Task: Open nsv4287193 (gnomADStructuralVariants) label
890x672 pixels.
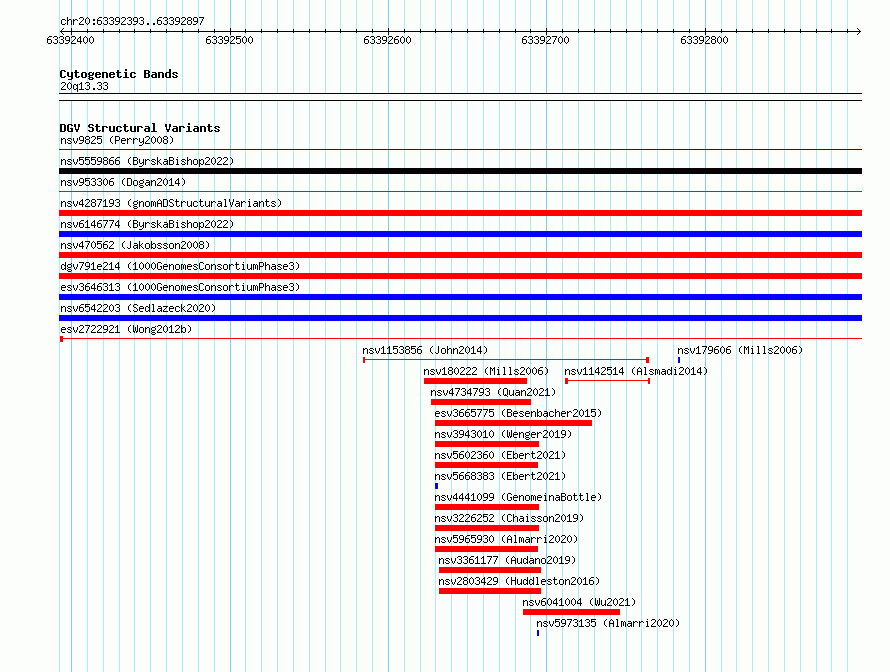Action: click(x=171, y=203)
